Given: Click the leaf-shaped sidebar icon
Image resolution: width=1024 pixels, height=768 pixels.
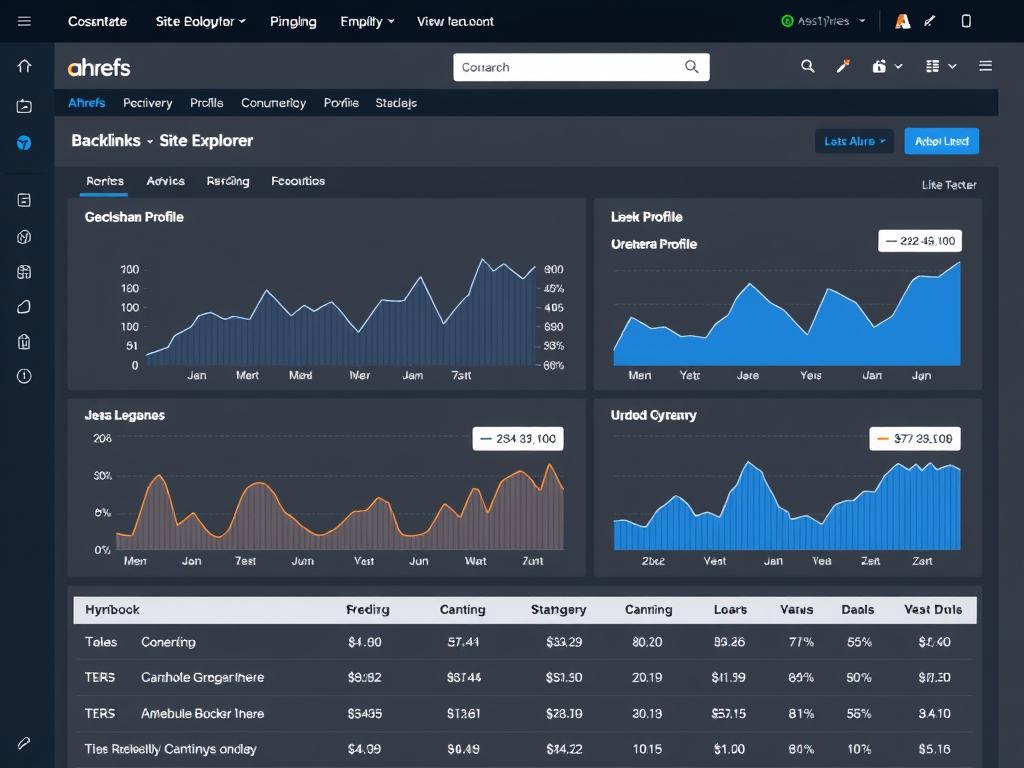Looking at the screenshot, I should click(x=24, y=307).
